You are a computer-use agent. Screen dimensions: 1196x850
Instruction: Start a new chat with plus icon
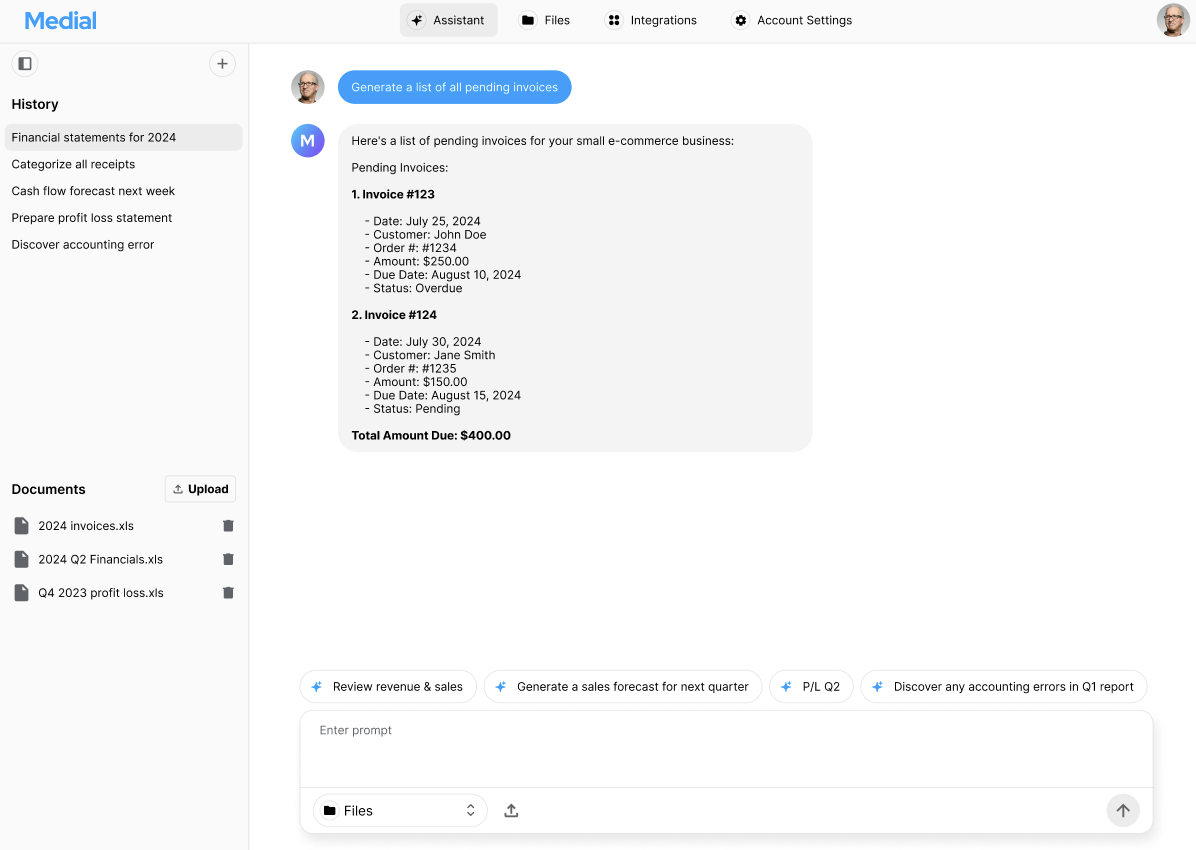click(x=222, y=64)
